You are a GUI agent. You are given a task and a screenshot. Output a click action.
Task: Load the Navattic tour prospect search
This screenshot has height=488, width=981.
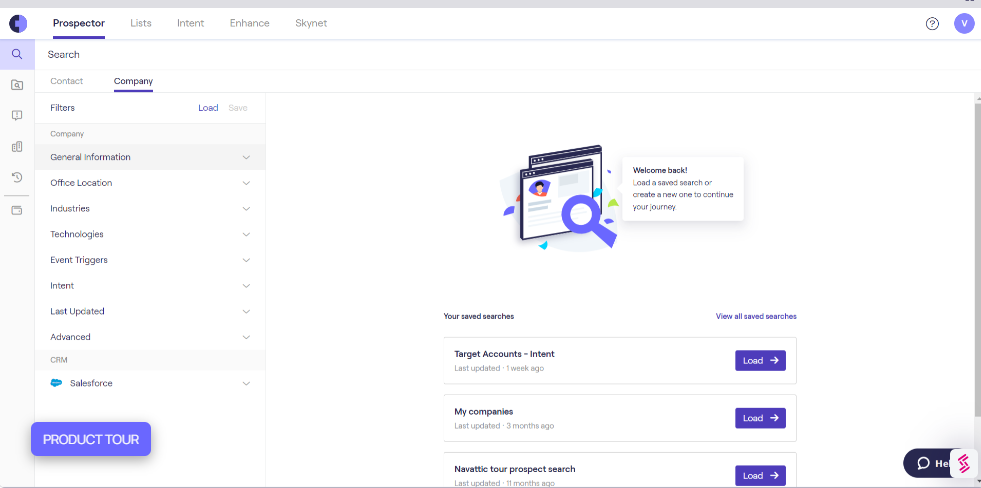tap(760, 475)
